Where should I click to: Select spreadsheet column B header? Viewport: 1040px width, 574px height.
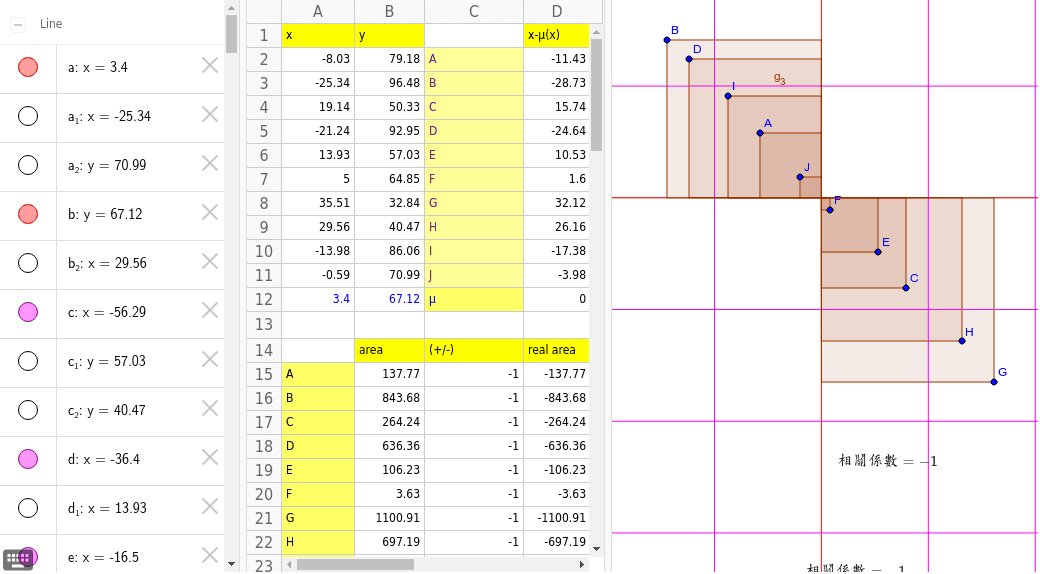click(389, 11)
